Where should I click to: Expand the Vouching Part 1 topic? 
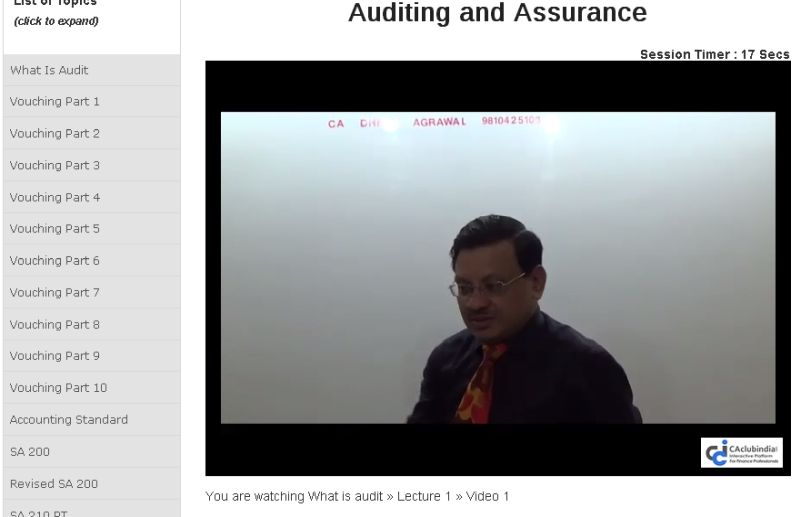tap(92, 102)
